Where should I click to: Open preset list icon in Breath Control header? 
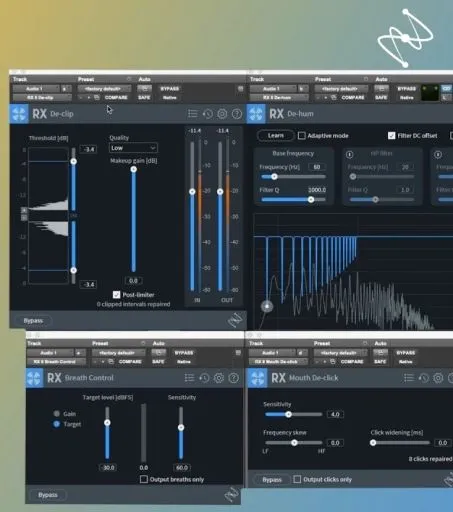tap(190, 378)
